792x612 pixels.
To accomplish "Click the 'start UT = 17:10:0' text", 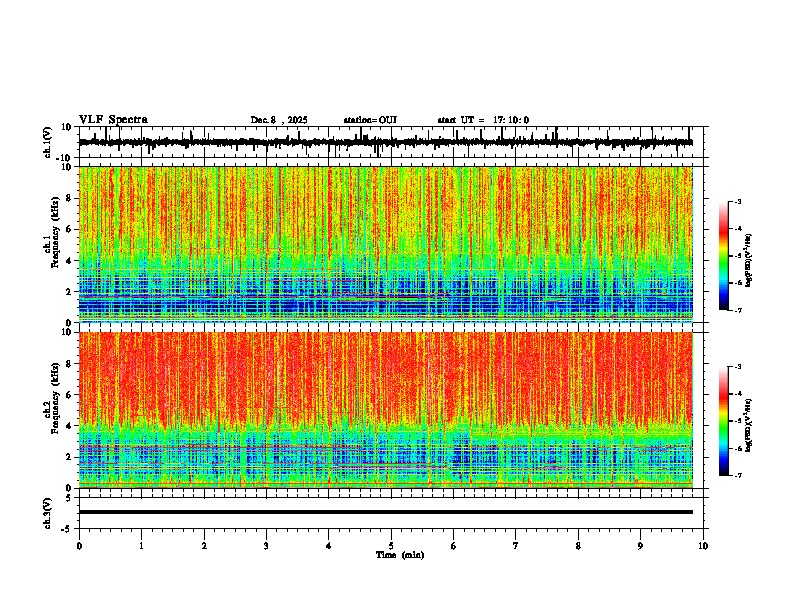I will click(483, 120).
